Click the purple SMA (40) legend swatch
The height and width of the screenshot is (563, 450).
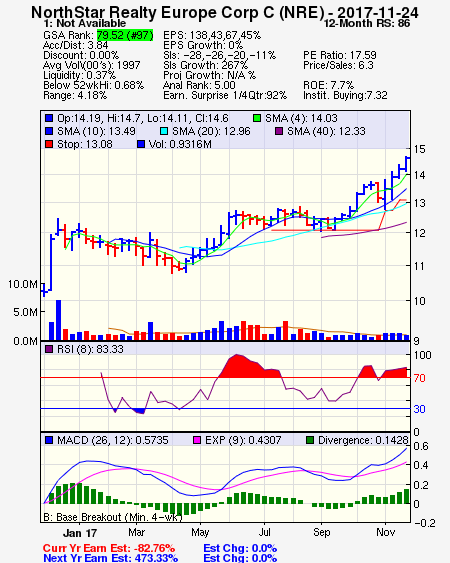(279, 131)
